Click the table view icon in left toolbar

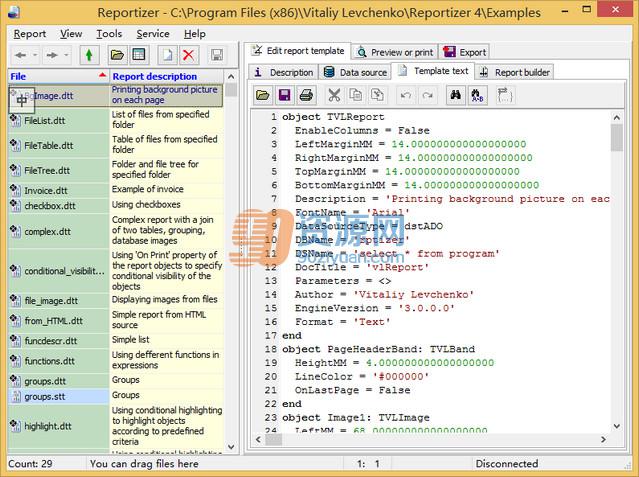tap(139, 55)
